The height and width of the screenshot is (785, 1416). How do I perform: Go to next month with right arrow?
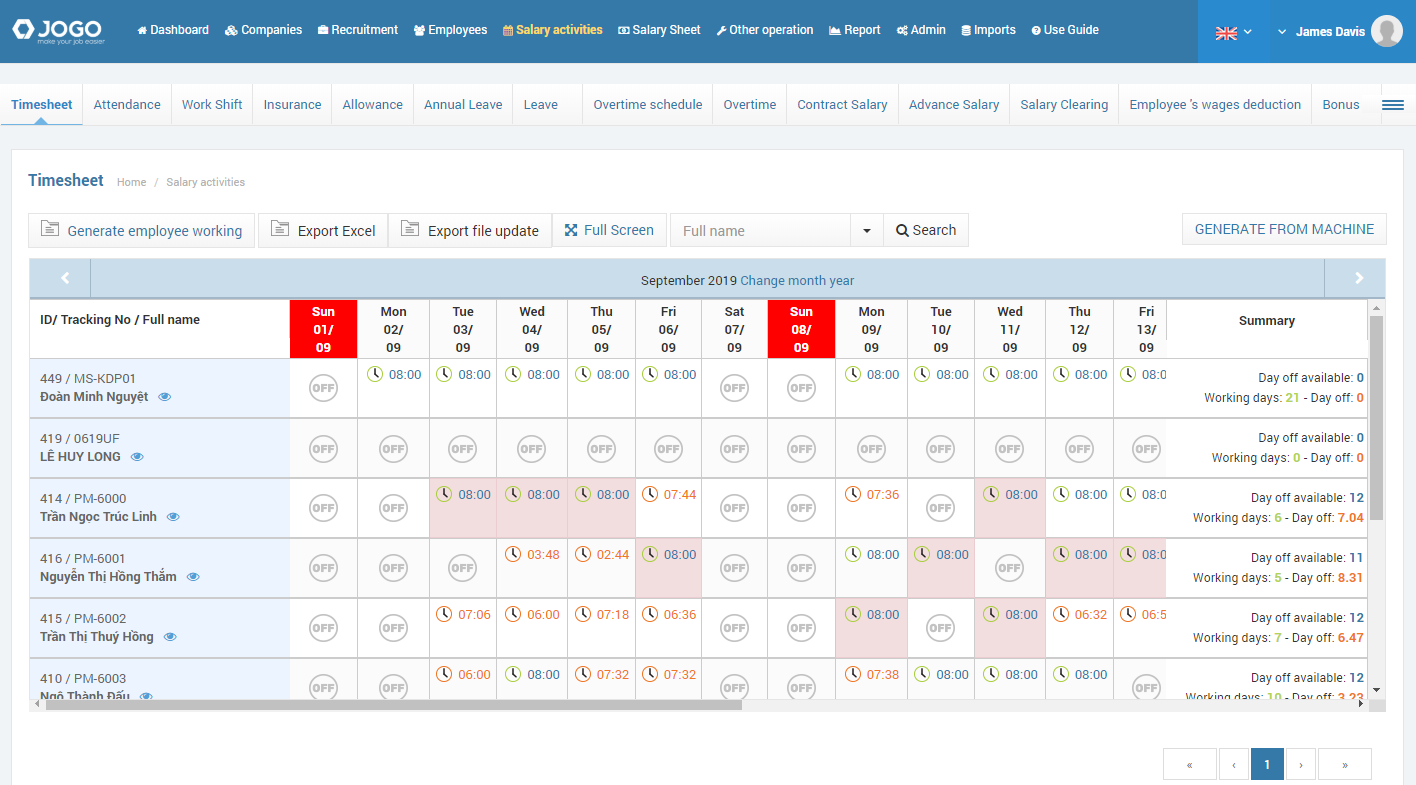tap(1358, 279)
